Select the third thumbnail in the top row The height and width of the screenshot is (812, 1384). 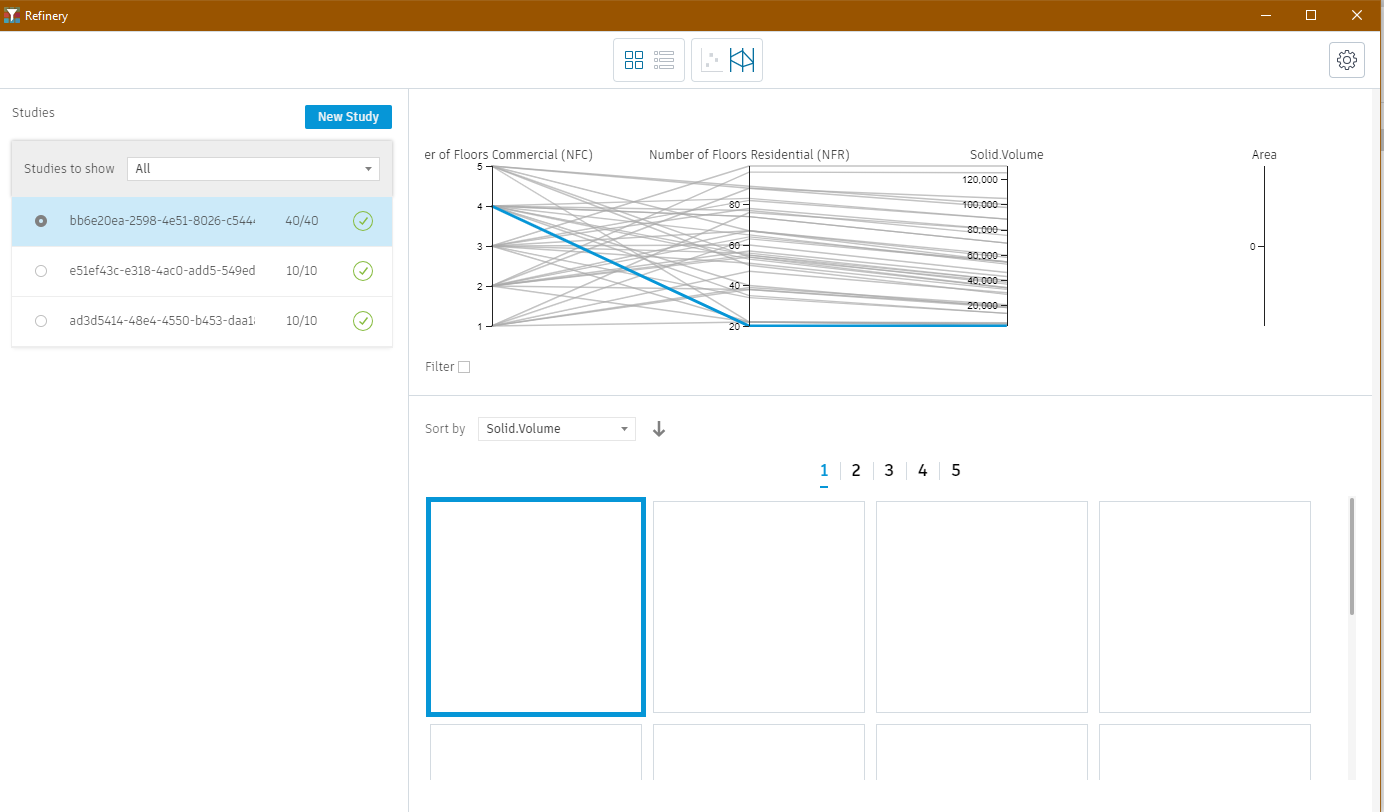click(x=982, y=607)
